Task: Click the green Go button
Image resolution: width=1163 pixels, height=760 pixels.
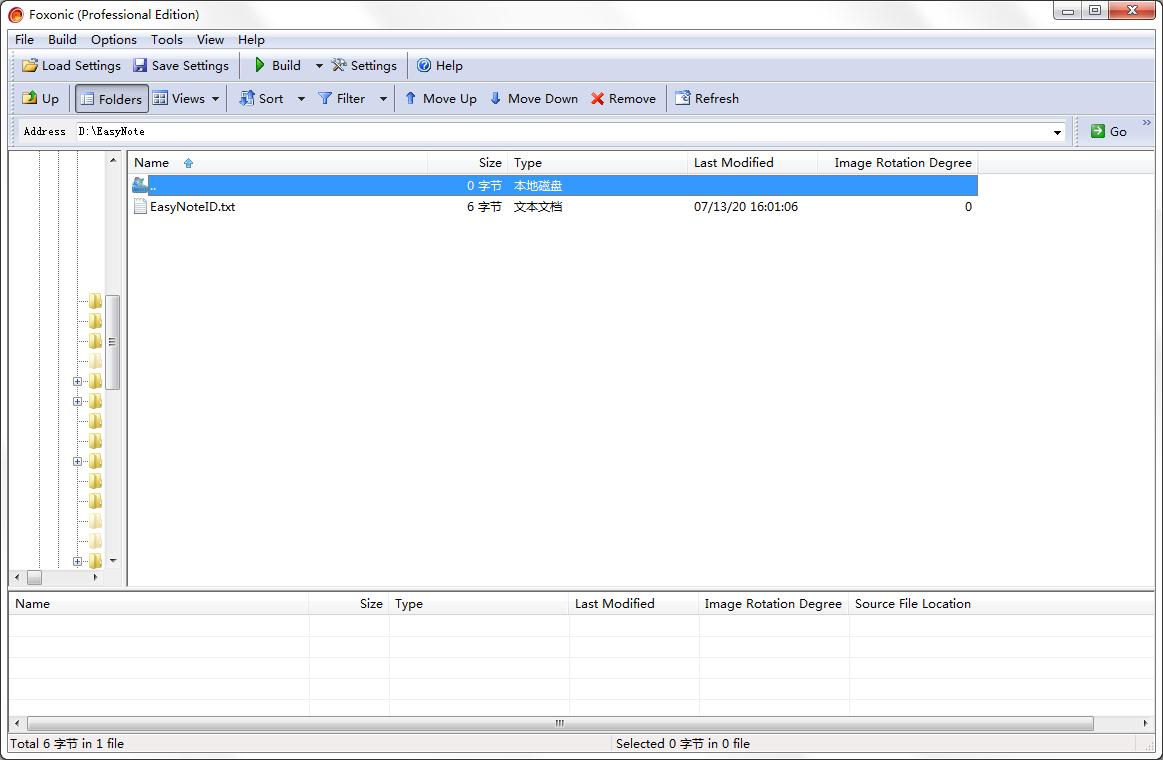Action: (1109, 131)
